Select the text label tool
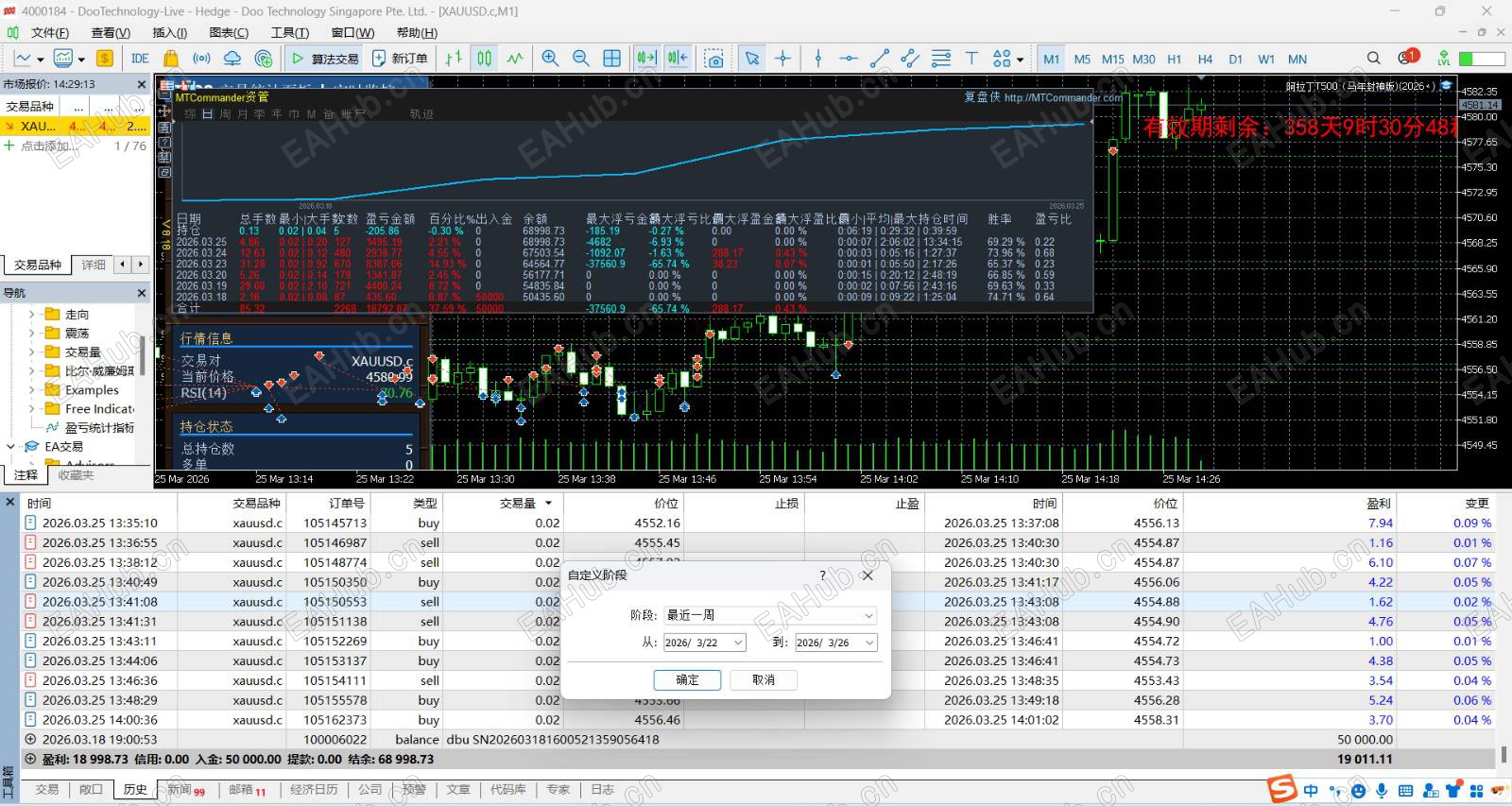Screen dimensions: 1512x806 [x=971, y=59]
